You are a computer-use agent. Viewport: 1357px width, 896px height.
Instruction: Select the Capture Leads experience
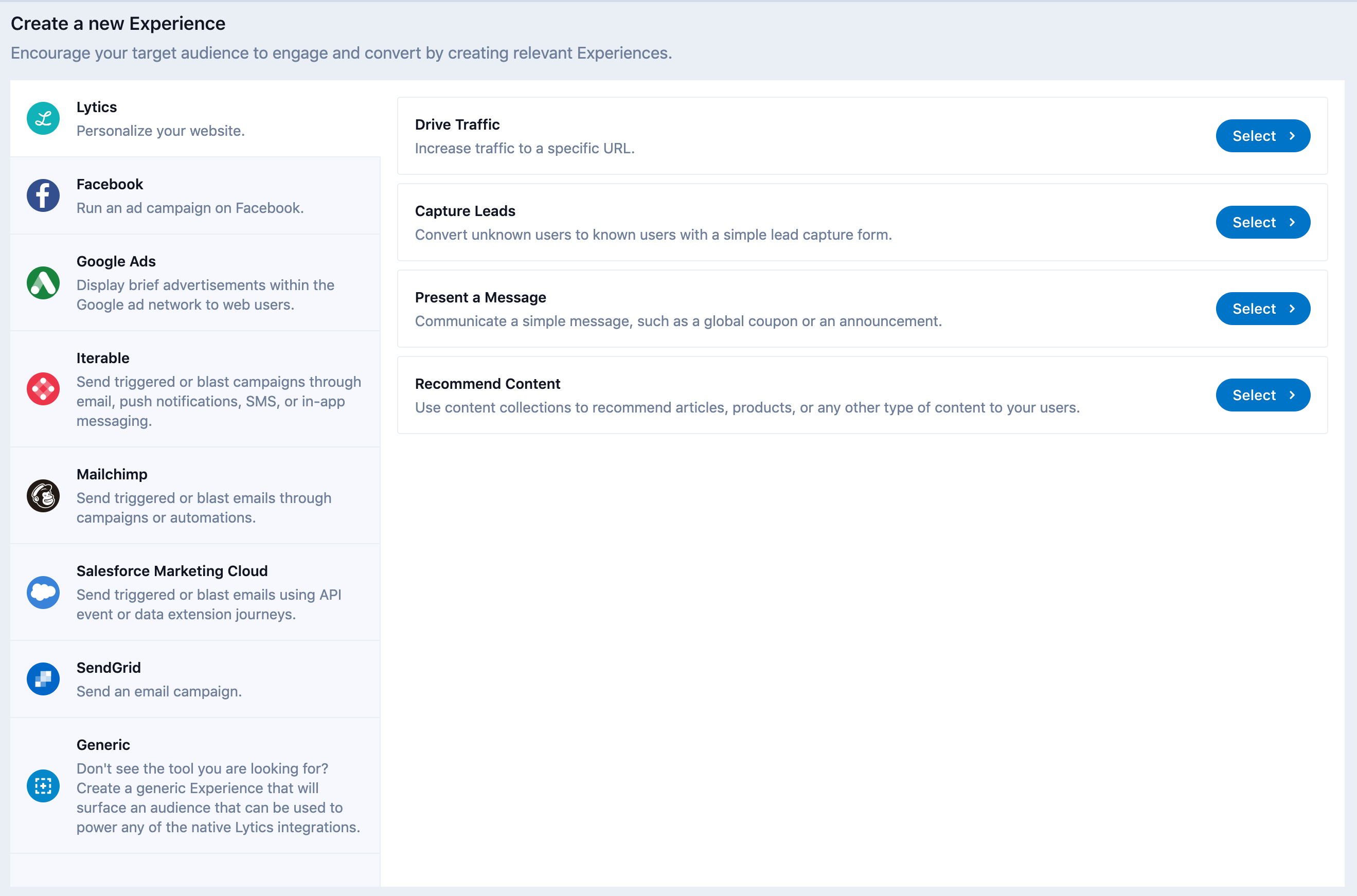click(1262, 222)
